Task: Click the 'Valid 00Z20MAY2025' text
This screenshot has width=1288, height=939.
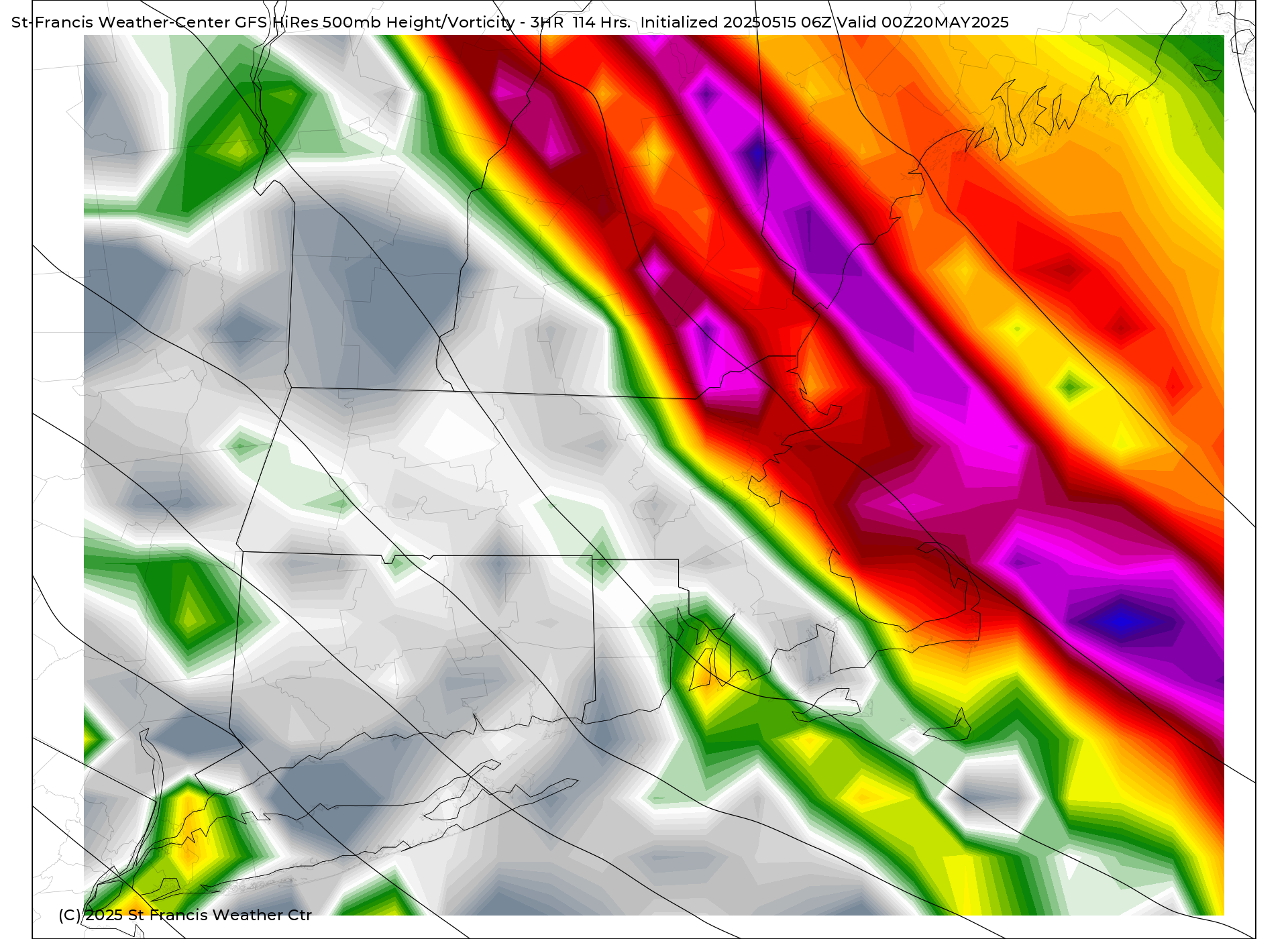Action: 922,22
